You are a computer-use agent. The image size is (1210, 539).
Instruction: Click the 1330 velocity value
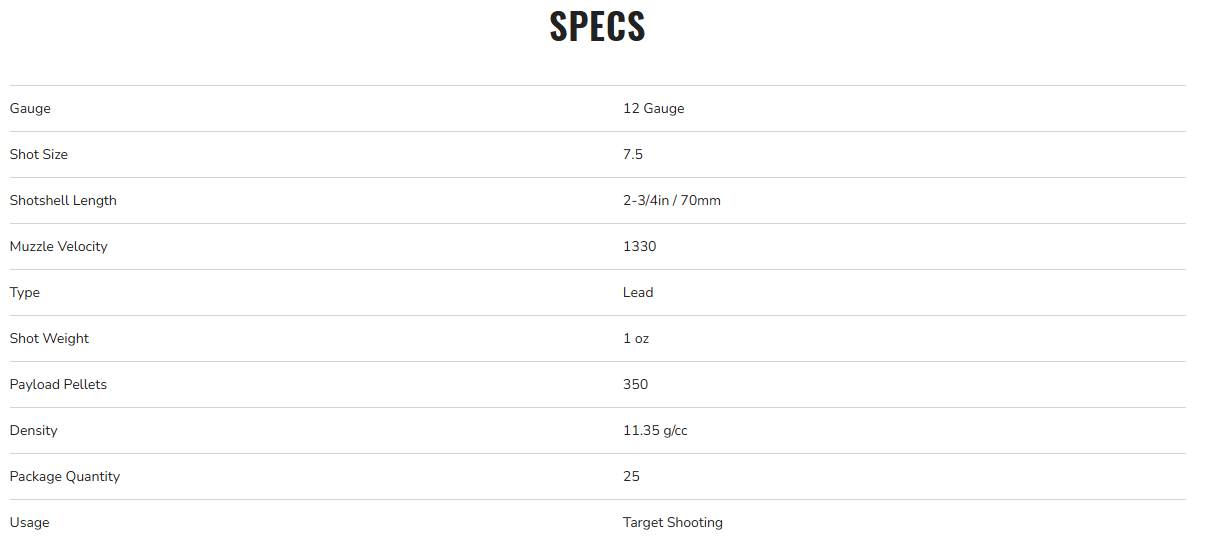pos(639,246)
